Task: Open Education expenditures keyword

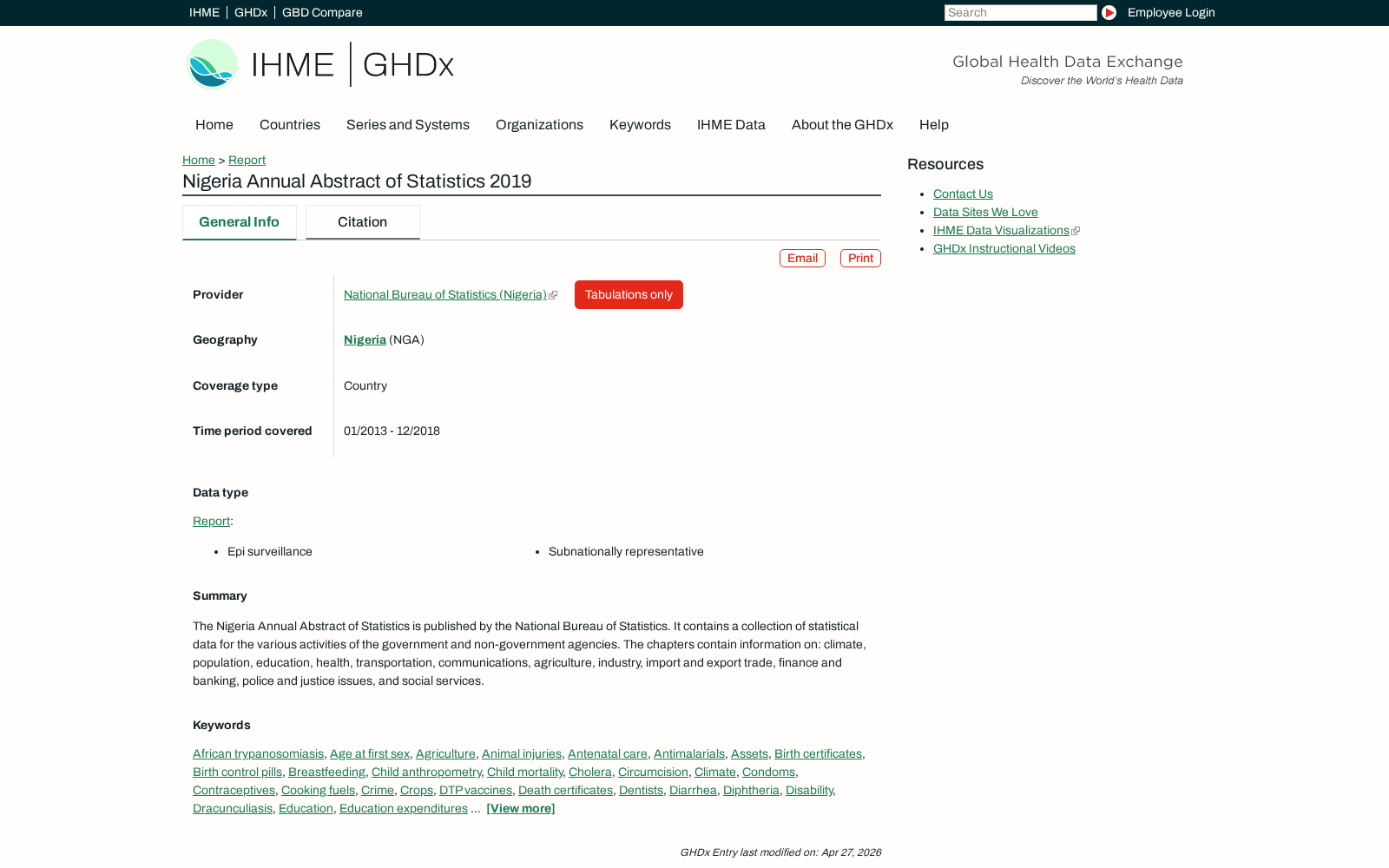Action: click(x=404, y=808)
